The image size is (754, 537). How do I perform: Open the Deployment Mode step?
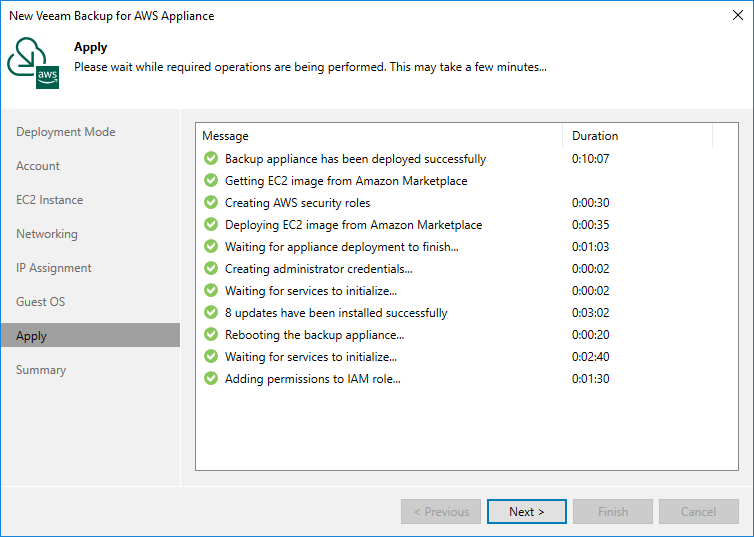(x=66, y=132)
